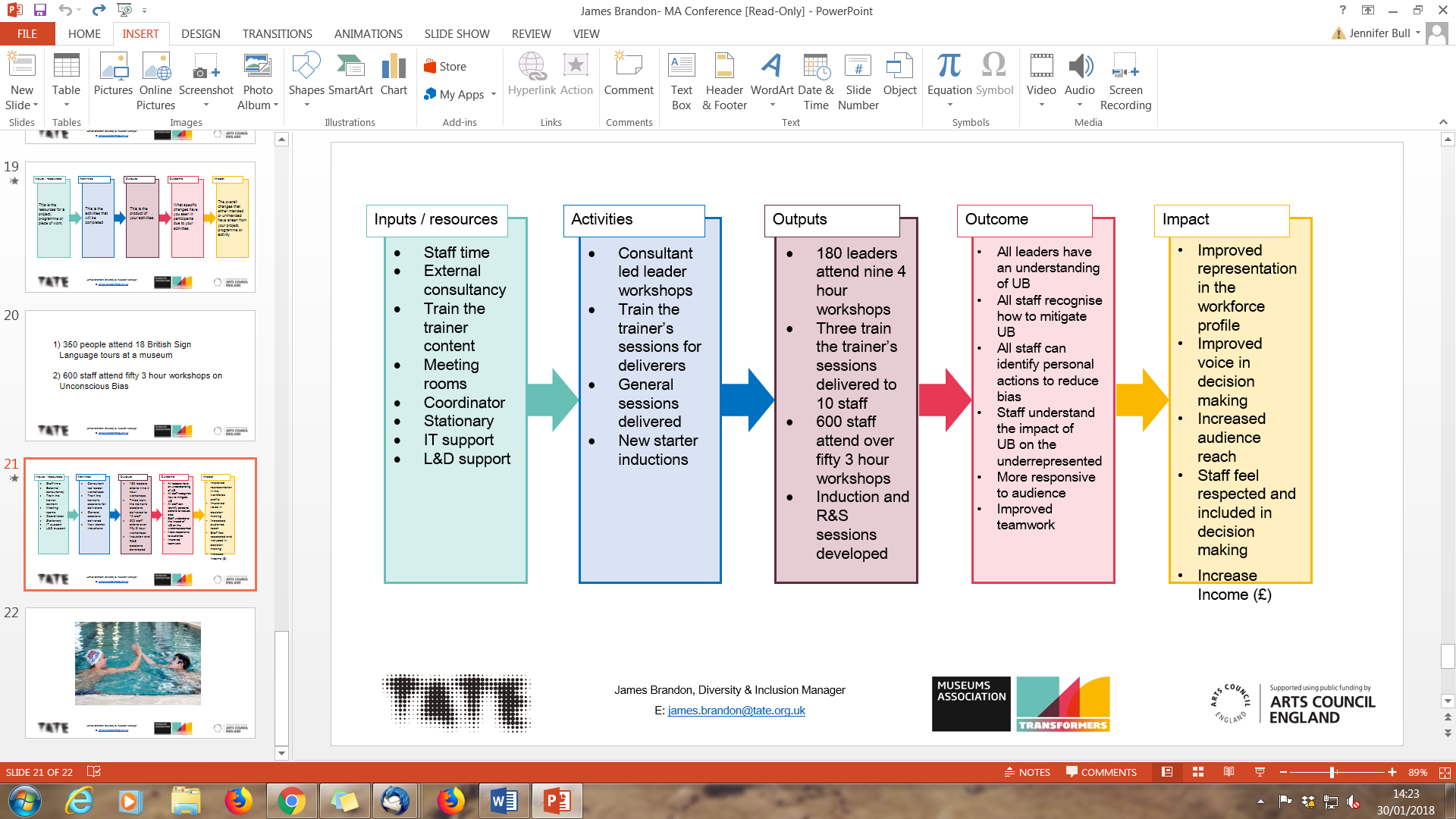Insert Date & Time
Viewport: 1456px width, 819px height.
(x=816, y=81)
